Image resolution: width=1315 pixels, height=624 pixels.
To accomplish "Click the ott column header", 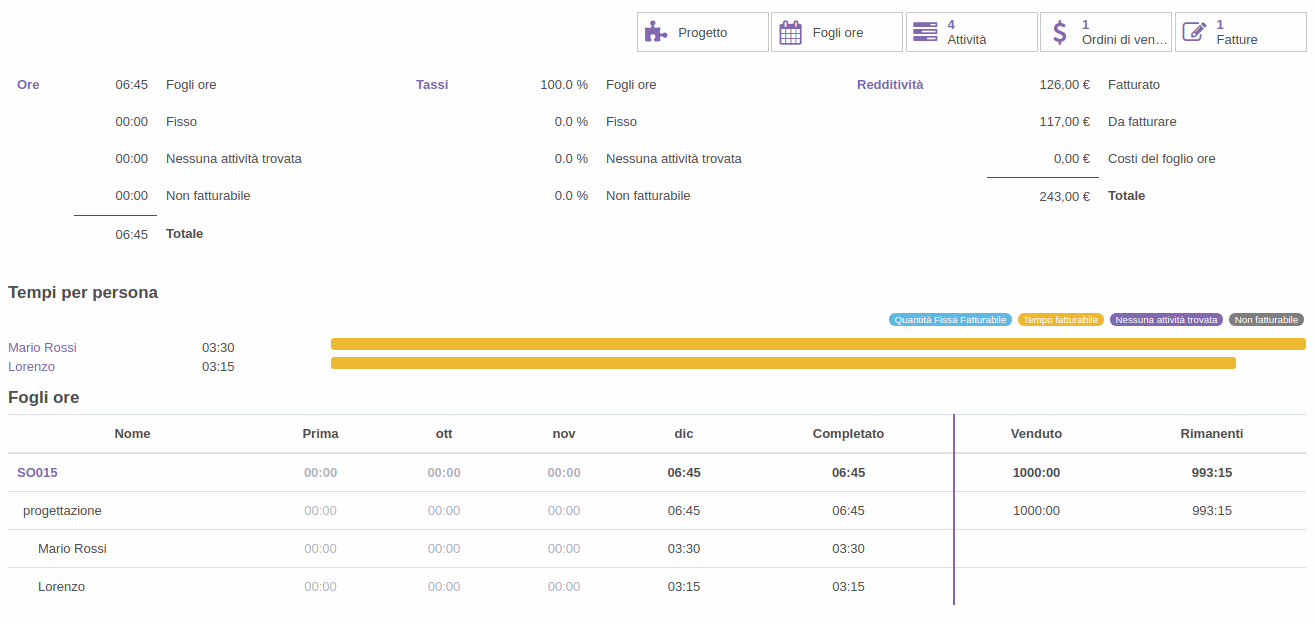I will coord(444,434).
